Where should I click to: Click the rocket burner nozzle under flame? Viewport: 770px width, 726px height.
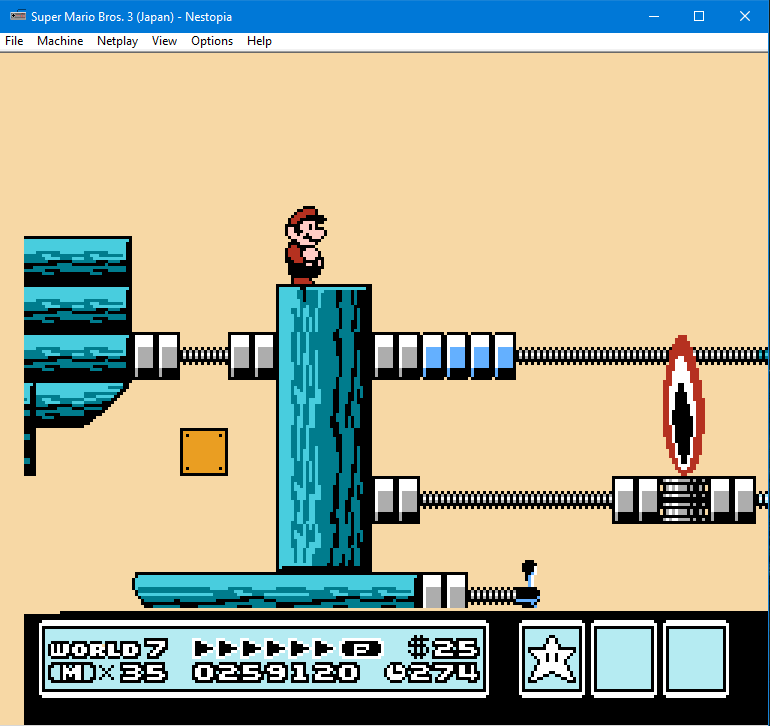click(684, 500)
